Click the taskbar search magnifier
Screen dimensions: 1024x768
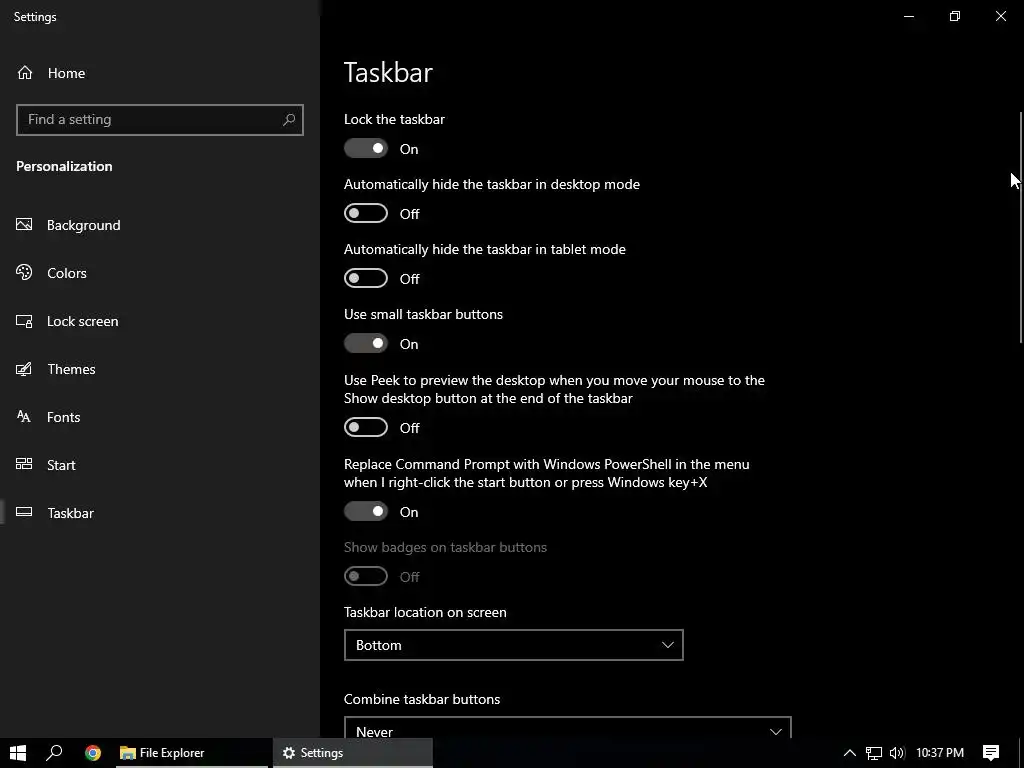(x=54, y=753)
